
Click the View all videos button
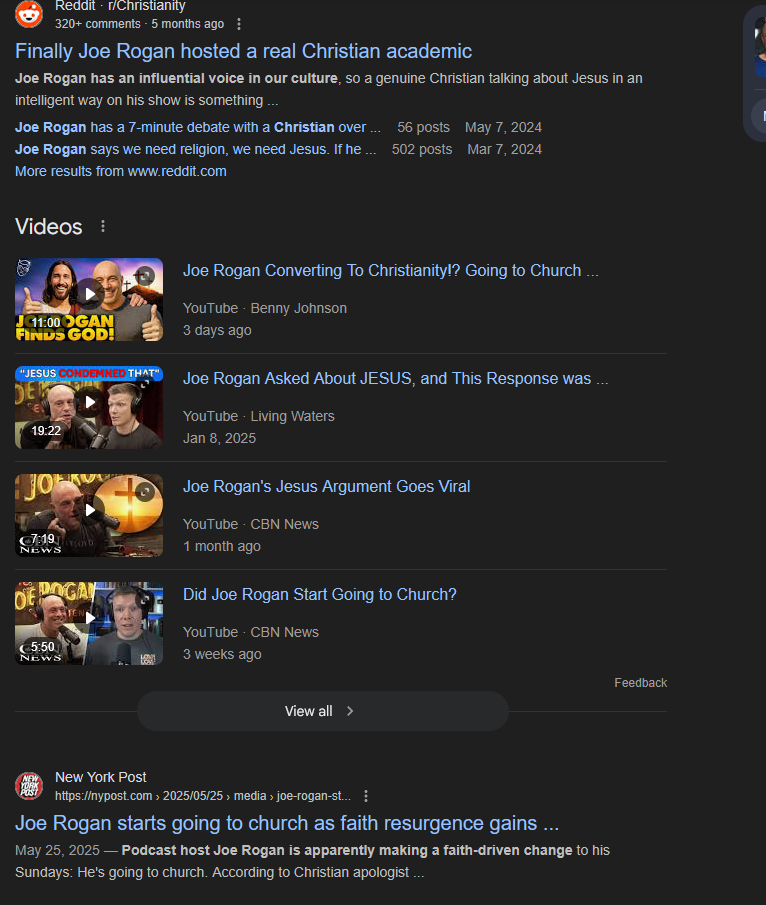coord(323,711)
